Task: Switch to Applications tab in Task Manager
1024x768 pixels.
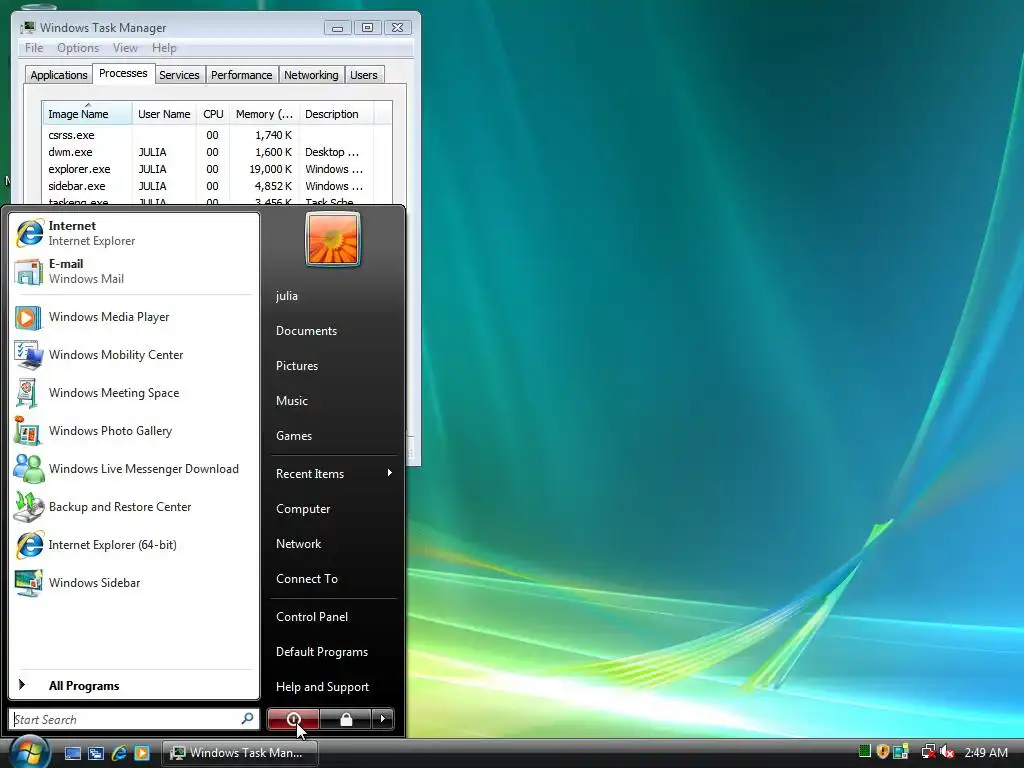Action: coord(59,75)
